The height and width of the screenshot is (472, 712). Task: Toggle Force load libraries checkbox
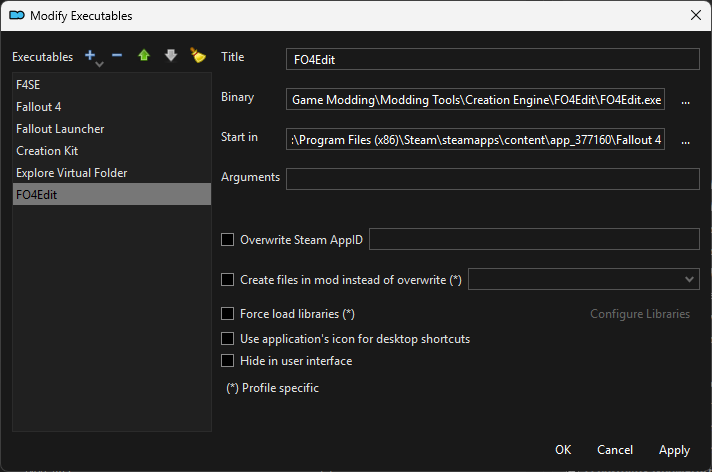[x=228, y=314]
